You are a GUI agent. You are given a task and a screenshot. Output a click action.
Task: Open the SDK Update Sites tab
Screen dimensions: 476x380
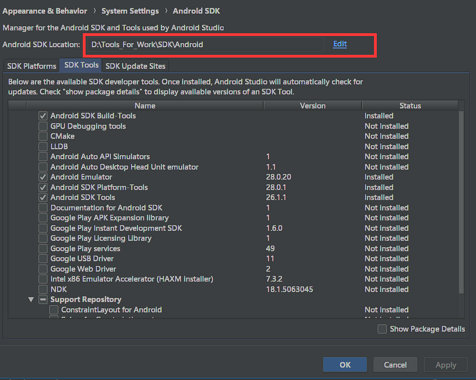coord(135,66)
